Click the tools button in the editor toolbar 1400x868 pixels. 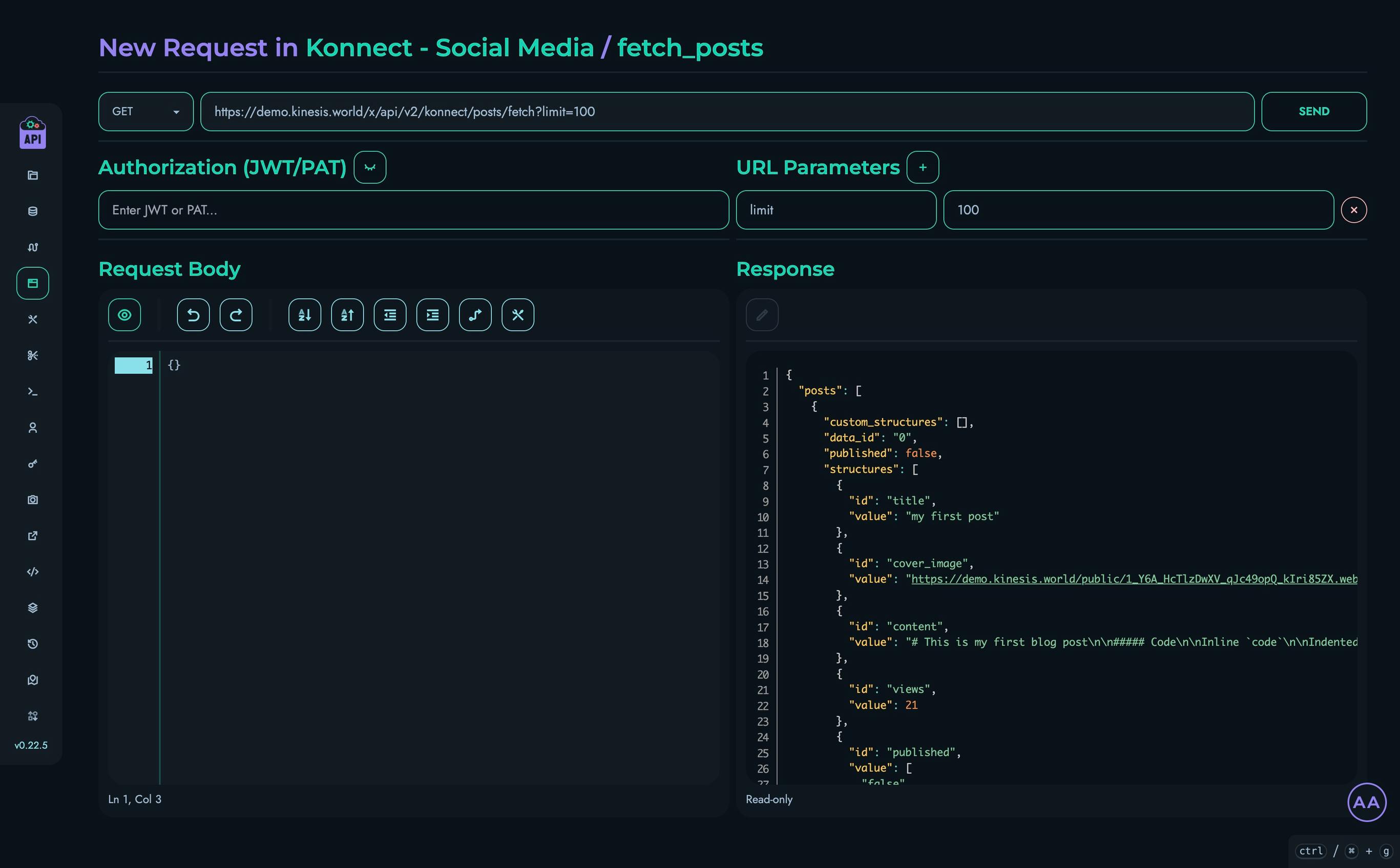(x=518, y=314)
